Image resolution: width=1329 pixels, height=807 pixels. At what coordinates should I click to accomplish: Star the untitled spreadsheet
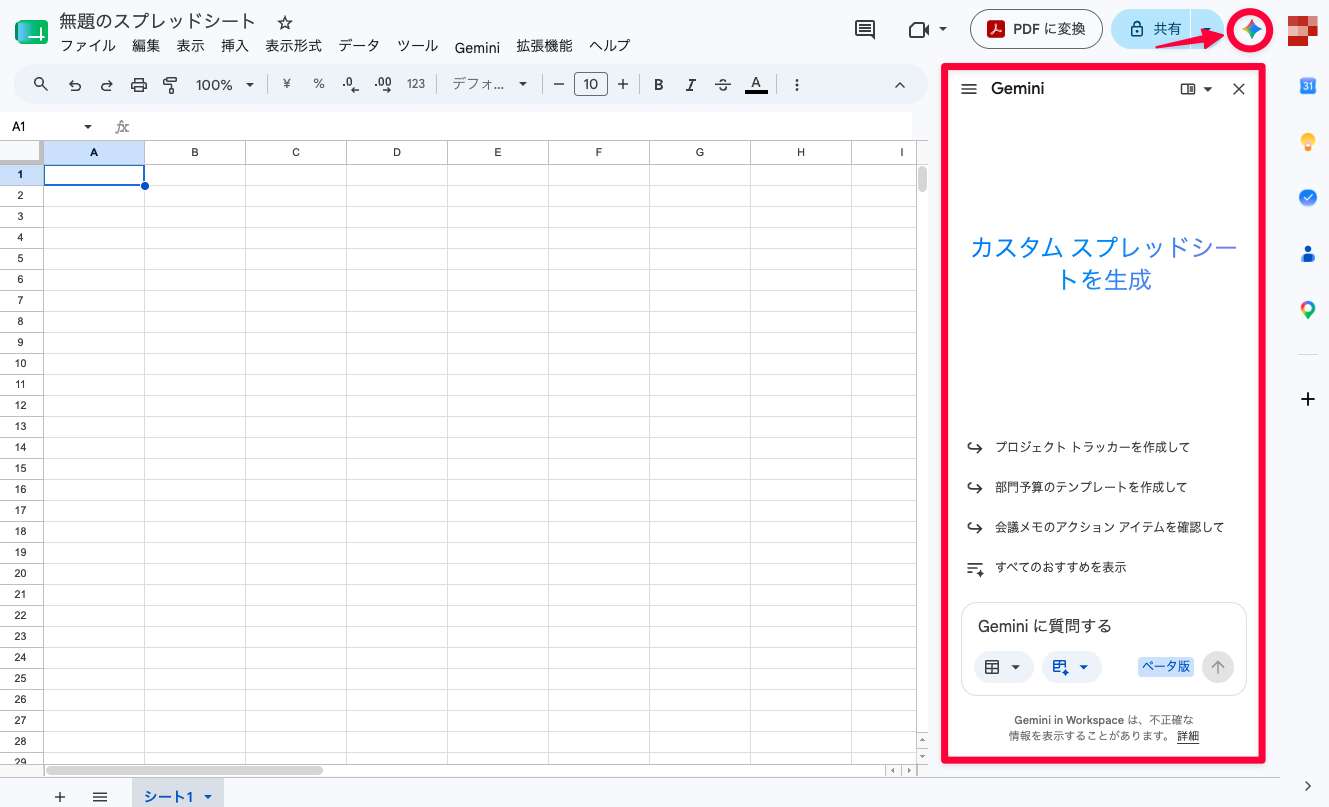(x=285, y=22)
